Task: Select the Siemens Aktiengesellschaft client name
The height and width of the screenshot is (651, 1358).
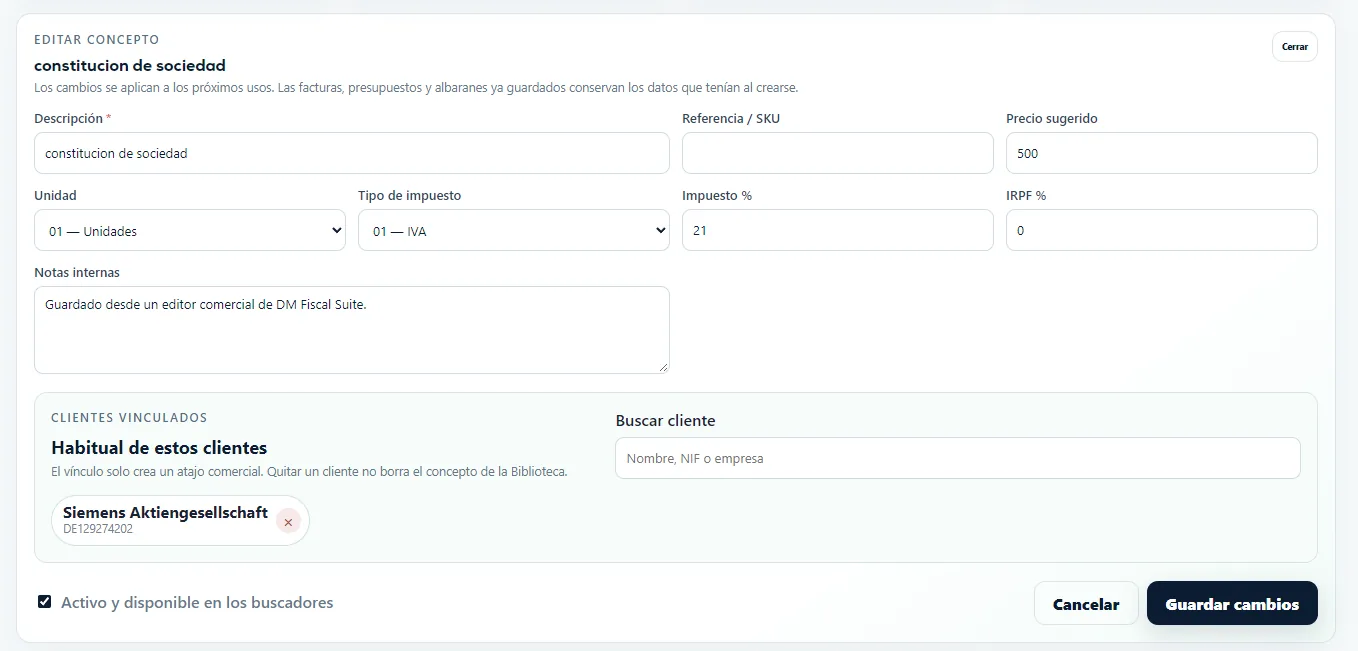Action: click(x=165, y=512)
